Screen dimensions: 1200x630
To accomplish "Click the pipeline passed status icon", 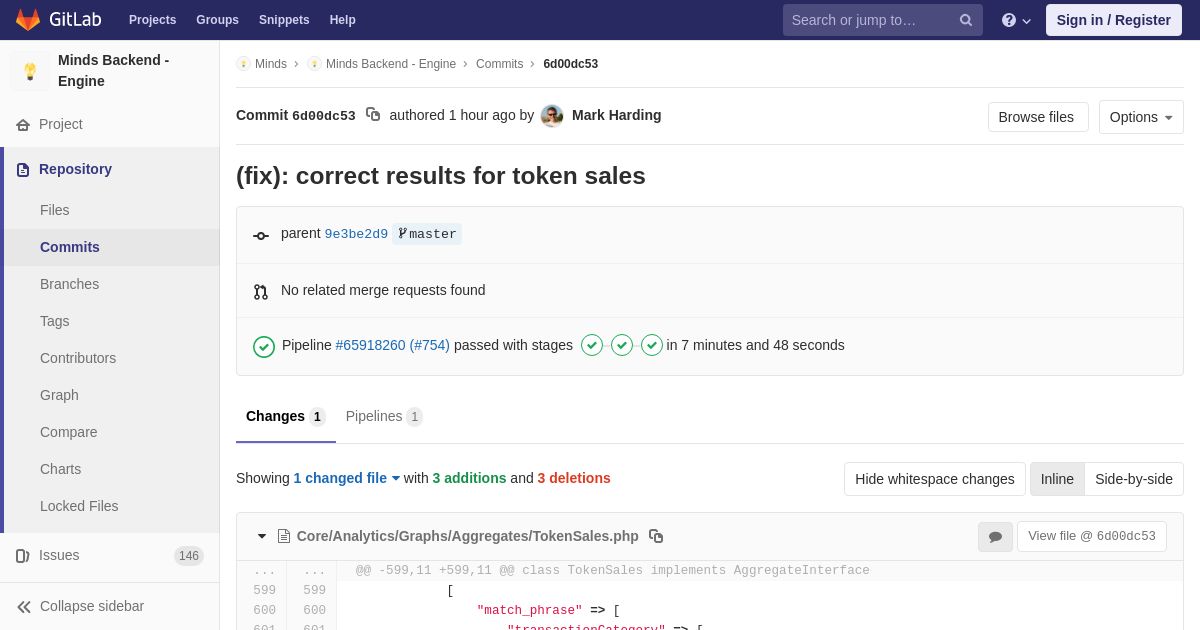I will click(264, 346).
